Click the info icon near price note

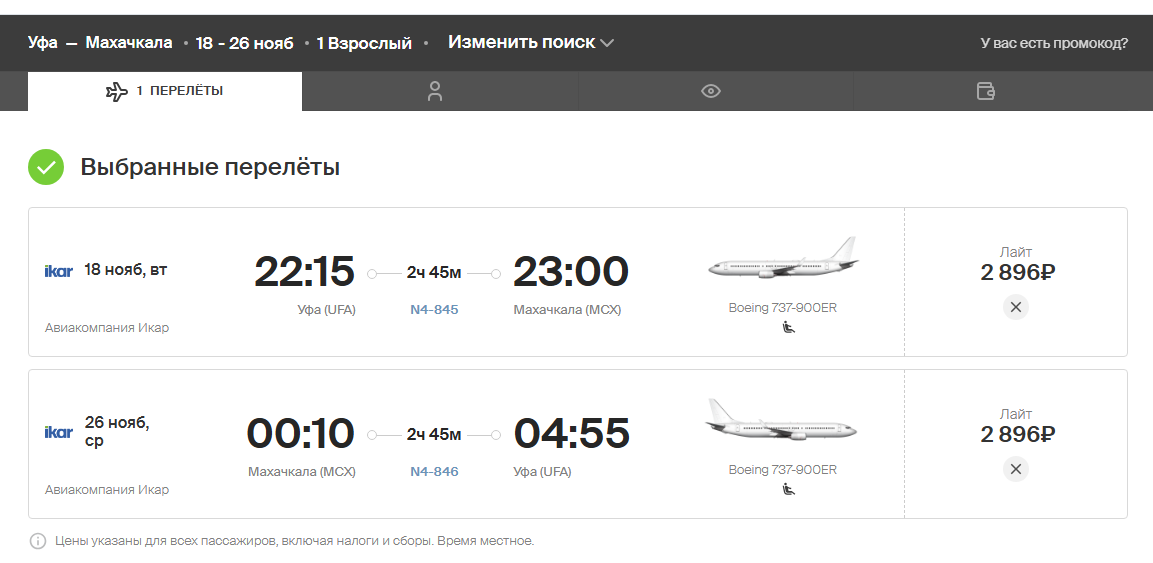(x=38, y=542)
